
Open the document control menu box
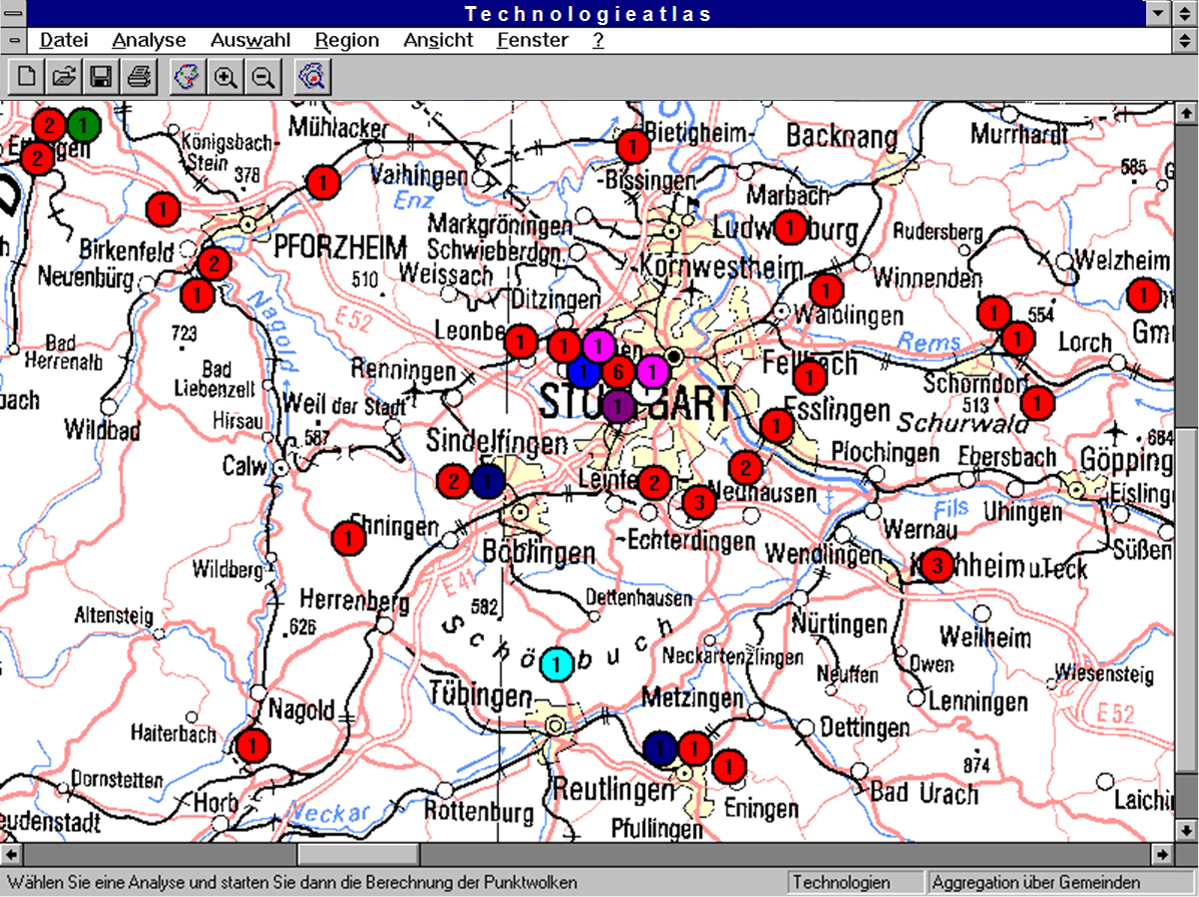coord(14,41)
